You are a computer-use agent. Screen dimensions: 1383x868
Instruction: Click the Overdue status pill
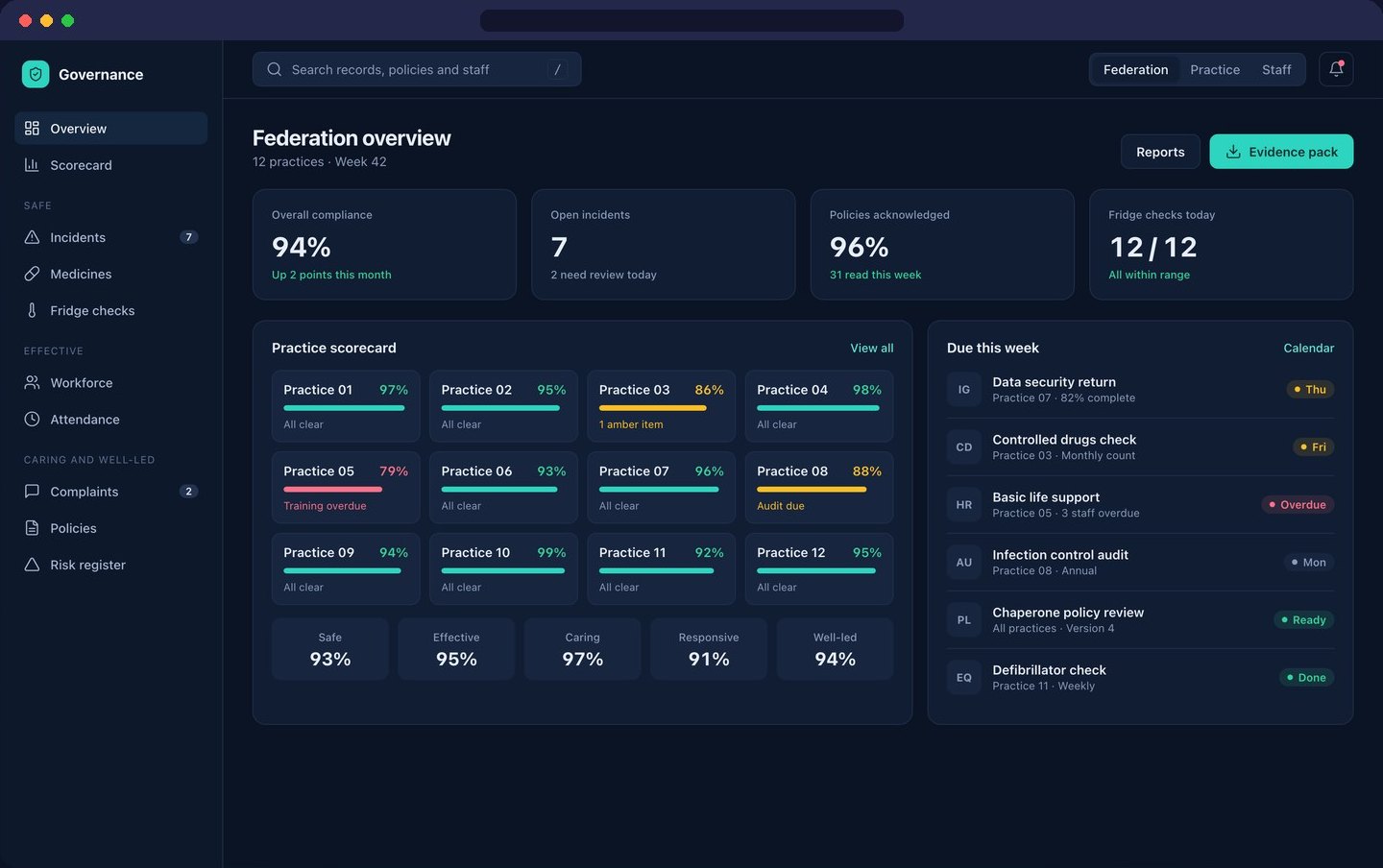[1298, 504]
